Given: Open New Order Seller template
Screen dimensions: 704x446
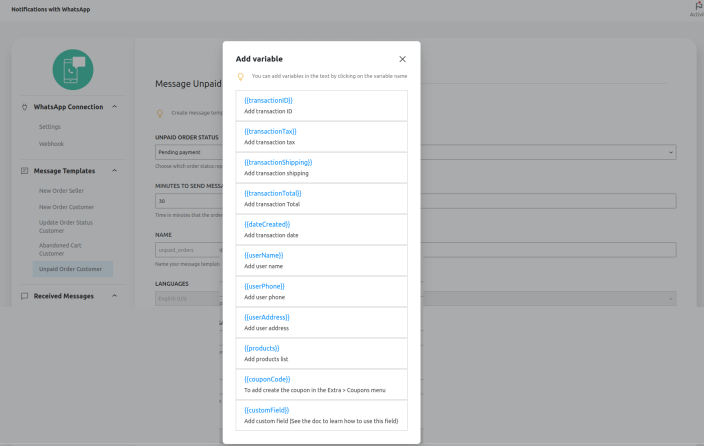Looking at the screenshot, I should 60,190.
